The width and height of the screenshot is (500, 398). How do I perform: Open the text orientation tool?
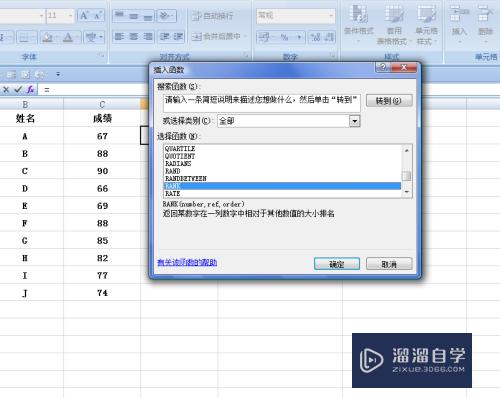tap(166, 16)
